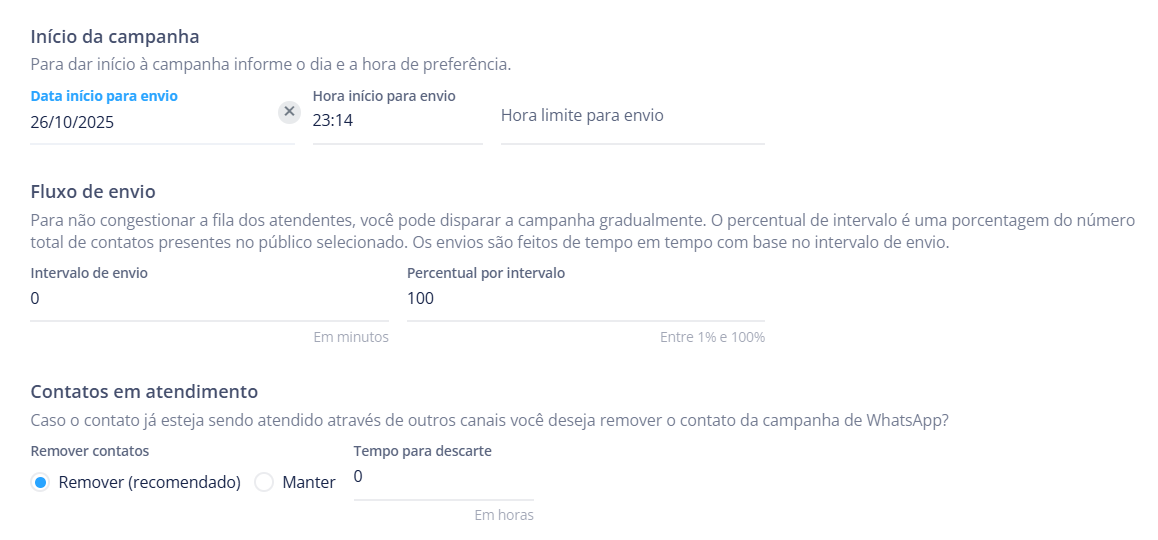Click the date field showing 26/10/2025

coord(150,123)
